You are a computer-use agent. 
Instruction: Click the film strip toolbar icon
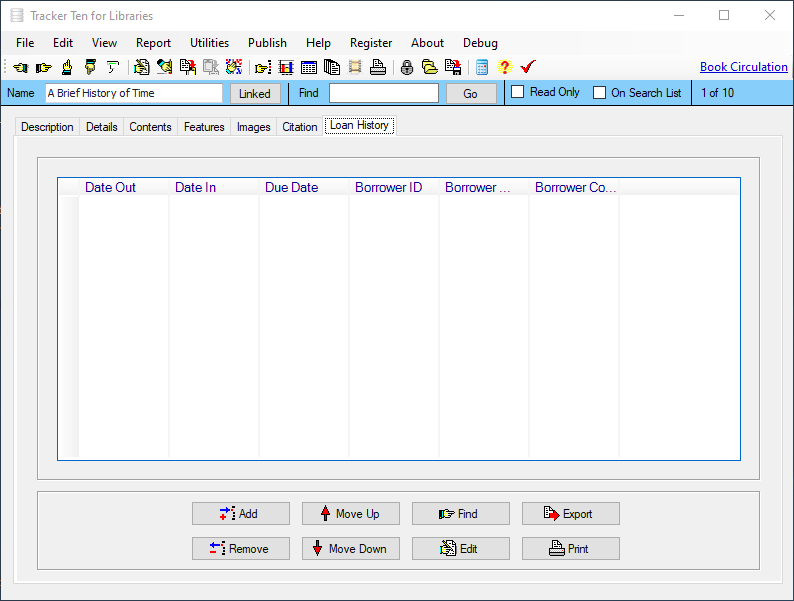click(x=355, y=67)
